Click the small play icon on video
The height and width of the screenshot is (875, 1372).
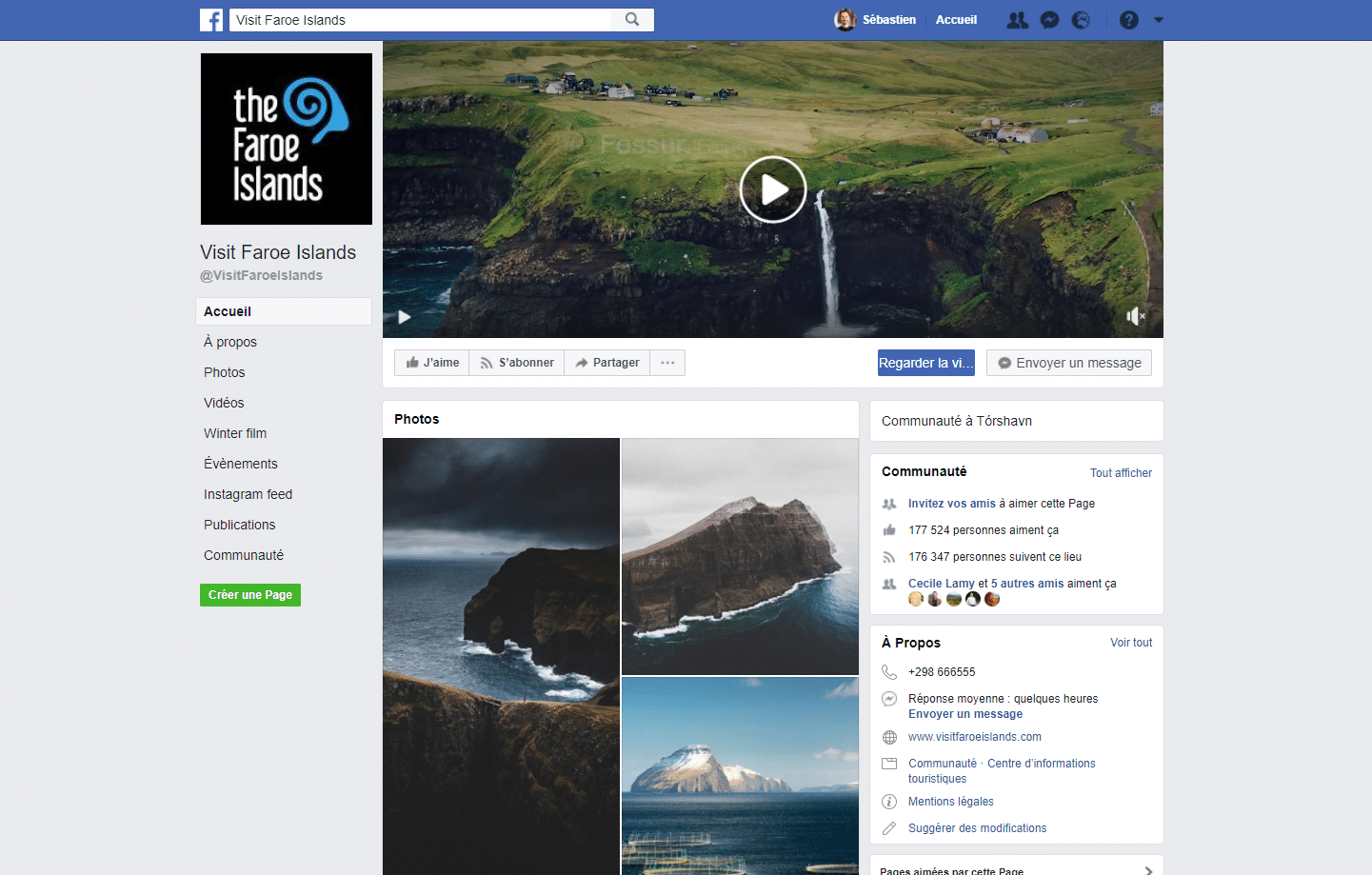tap(404, 317)
